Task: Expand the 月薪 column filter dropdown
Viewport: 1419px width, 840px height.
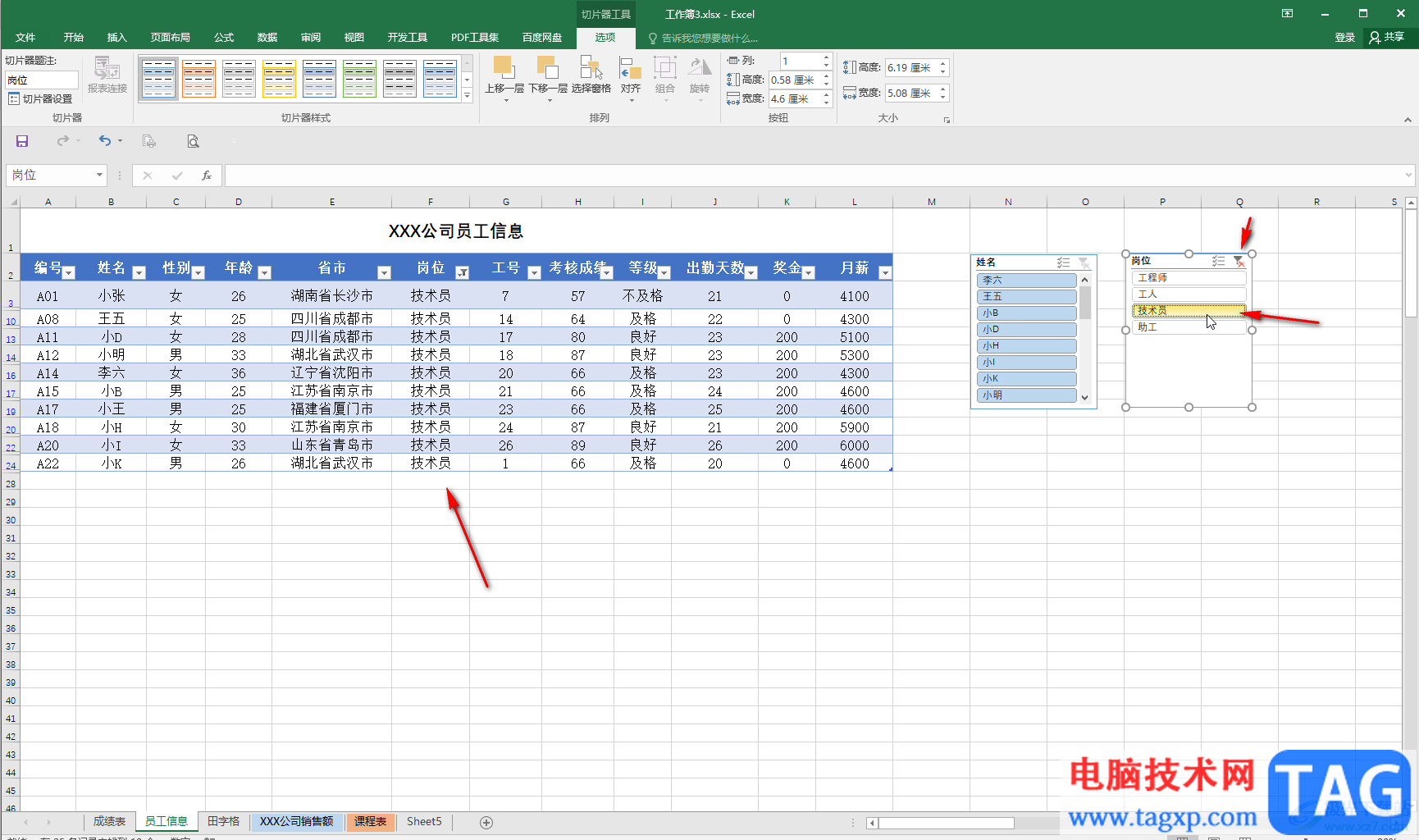Action: point(884,272)
